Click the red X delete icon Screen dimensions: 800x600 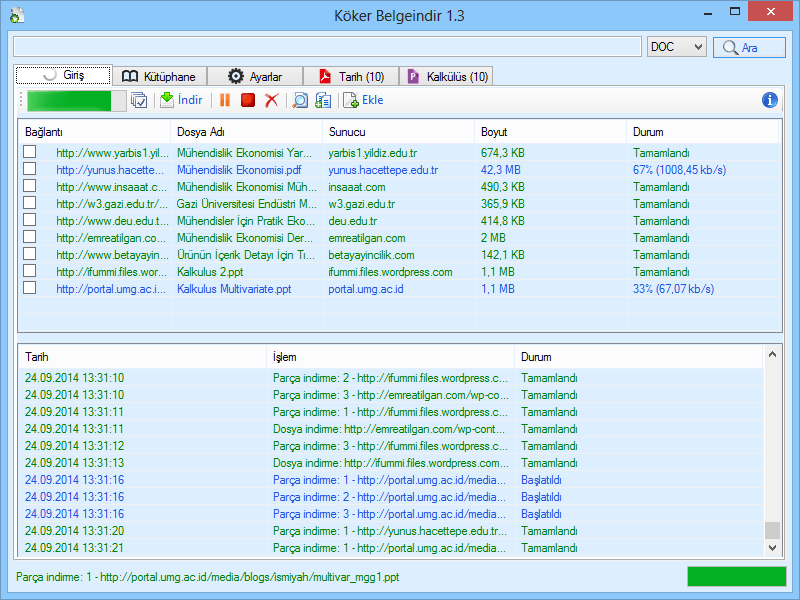tap(271, 100)
